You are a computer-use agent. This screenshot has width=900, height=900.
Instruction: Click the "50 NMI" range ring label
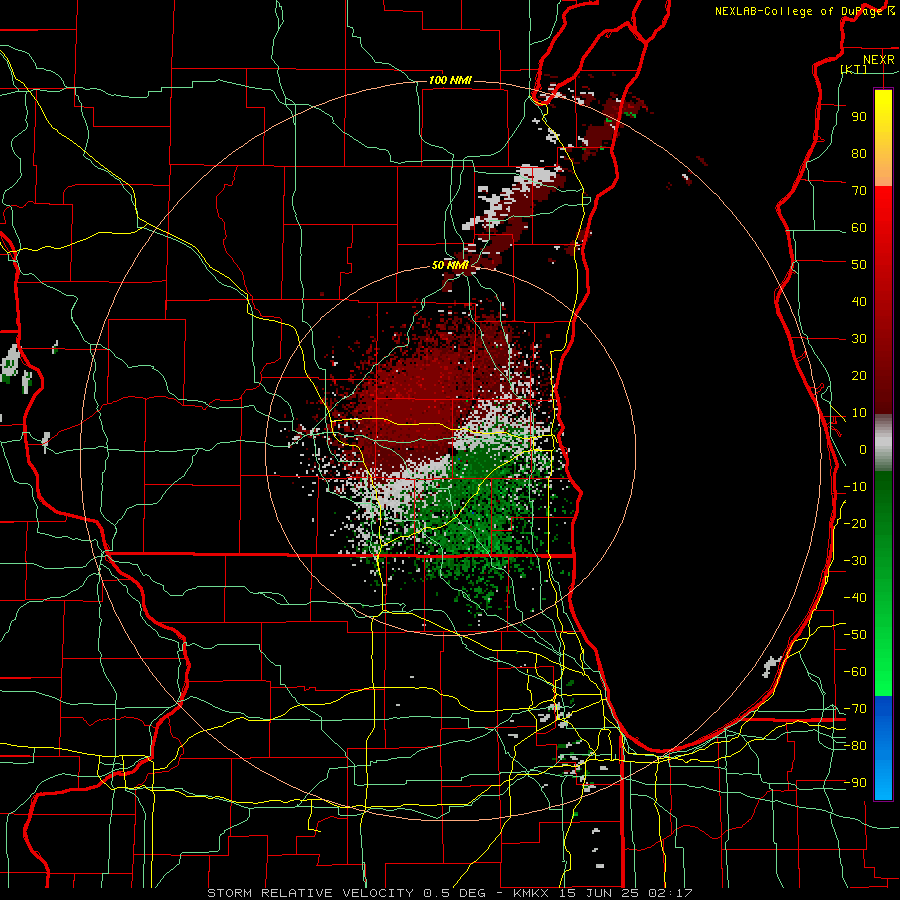click(x=450, y=265)
